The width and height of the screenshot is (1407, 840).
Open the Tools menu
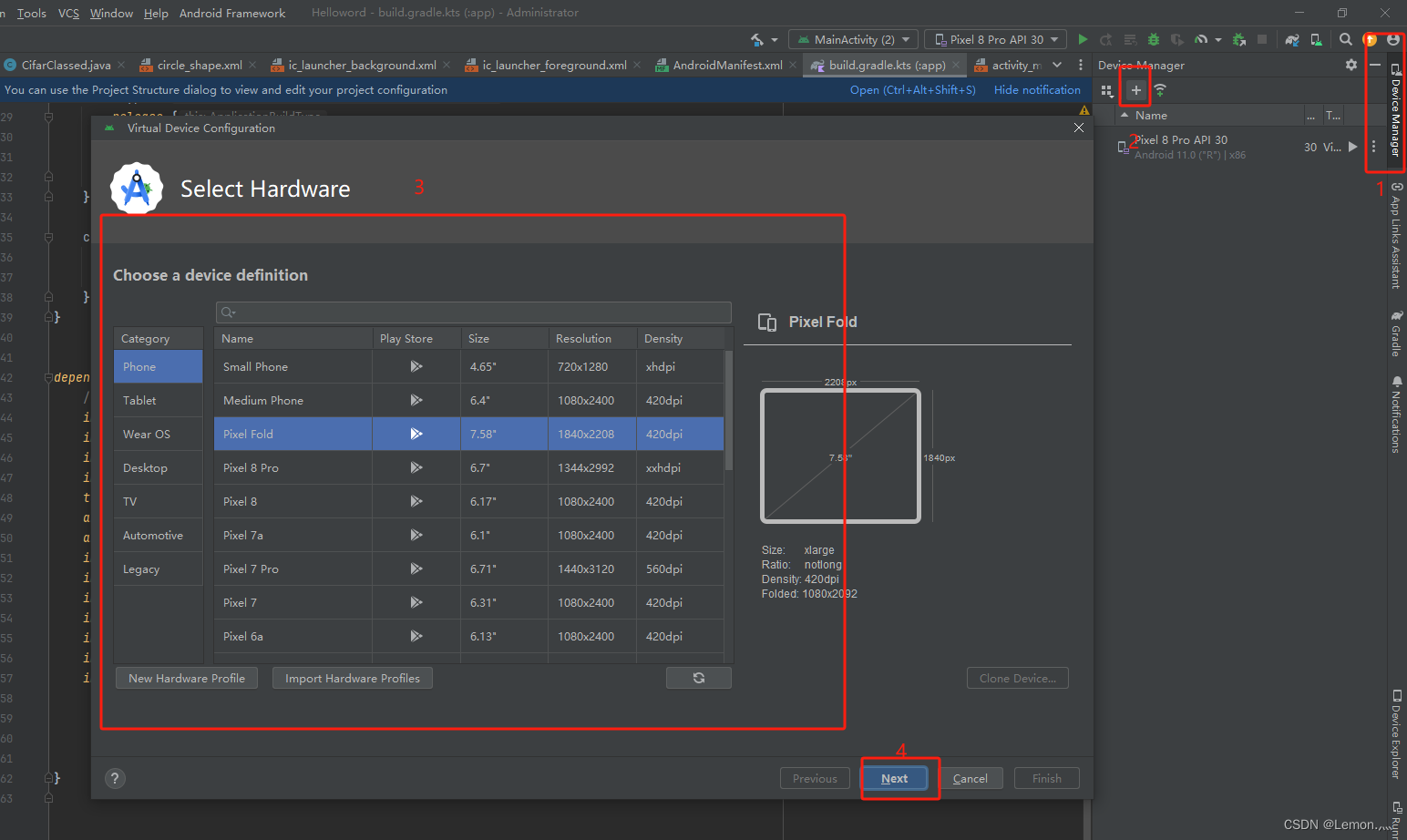pyautogui.click(x=32, y=13)
